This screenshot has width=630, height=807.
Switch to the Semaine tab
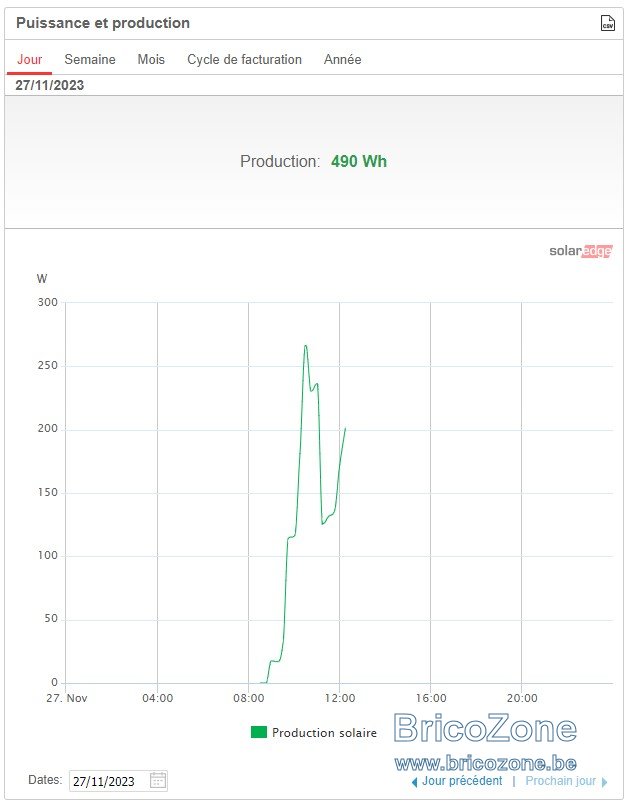(90, 59)
